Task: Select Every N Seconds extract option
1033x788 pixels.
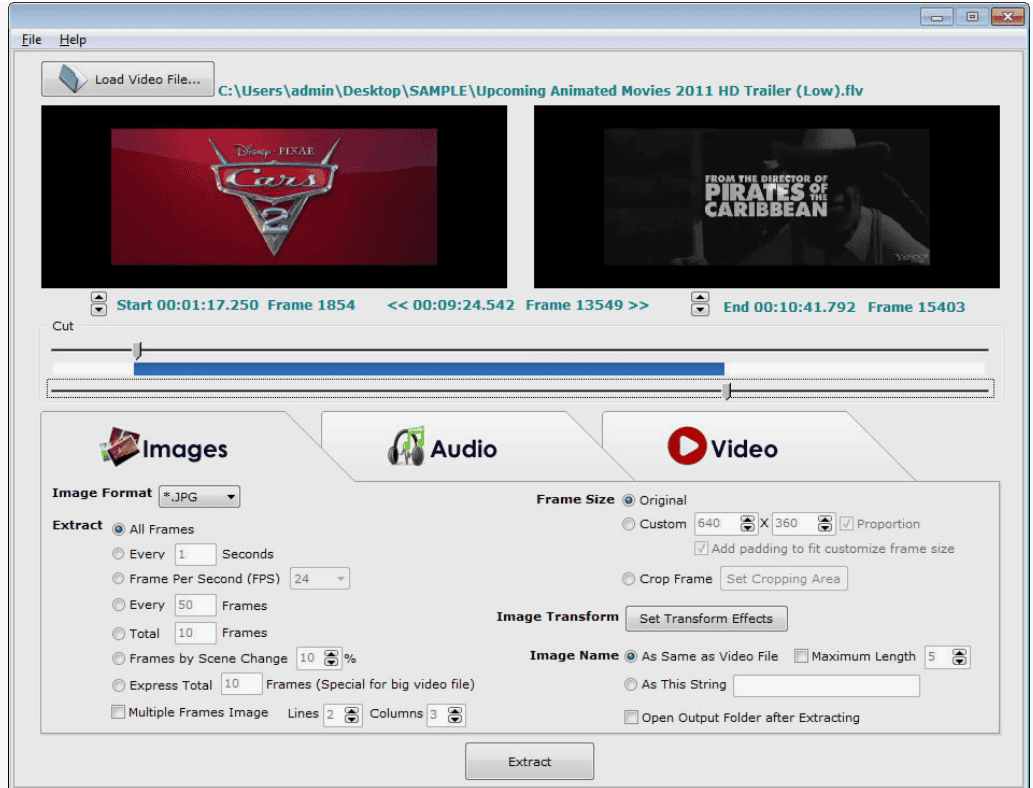Action: point(119,554)
